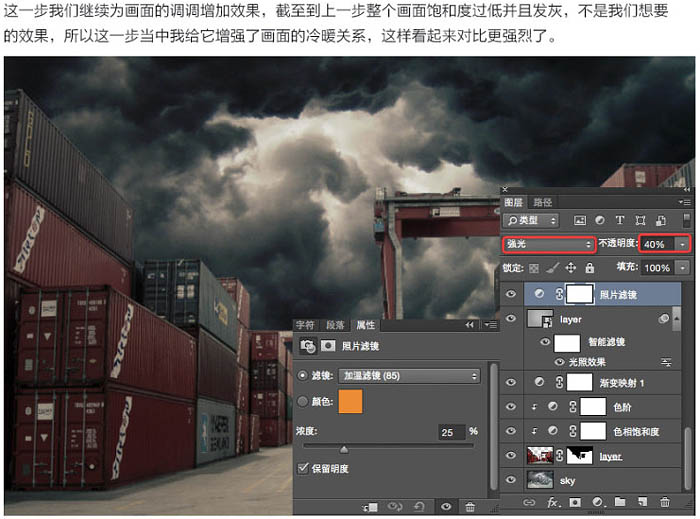
Task: Filter layers by pixel layer icon
Action: click(579, 220)
